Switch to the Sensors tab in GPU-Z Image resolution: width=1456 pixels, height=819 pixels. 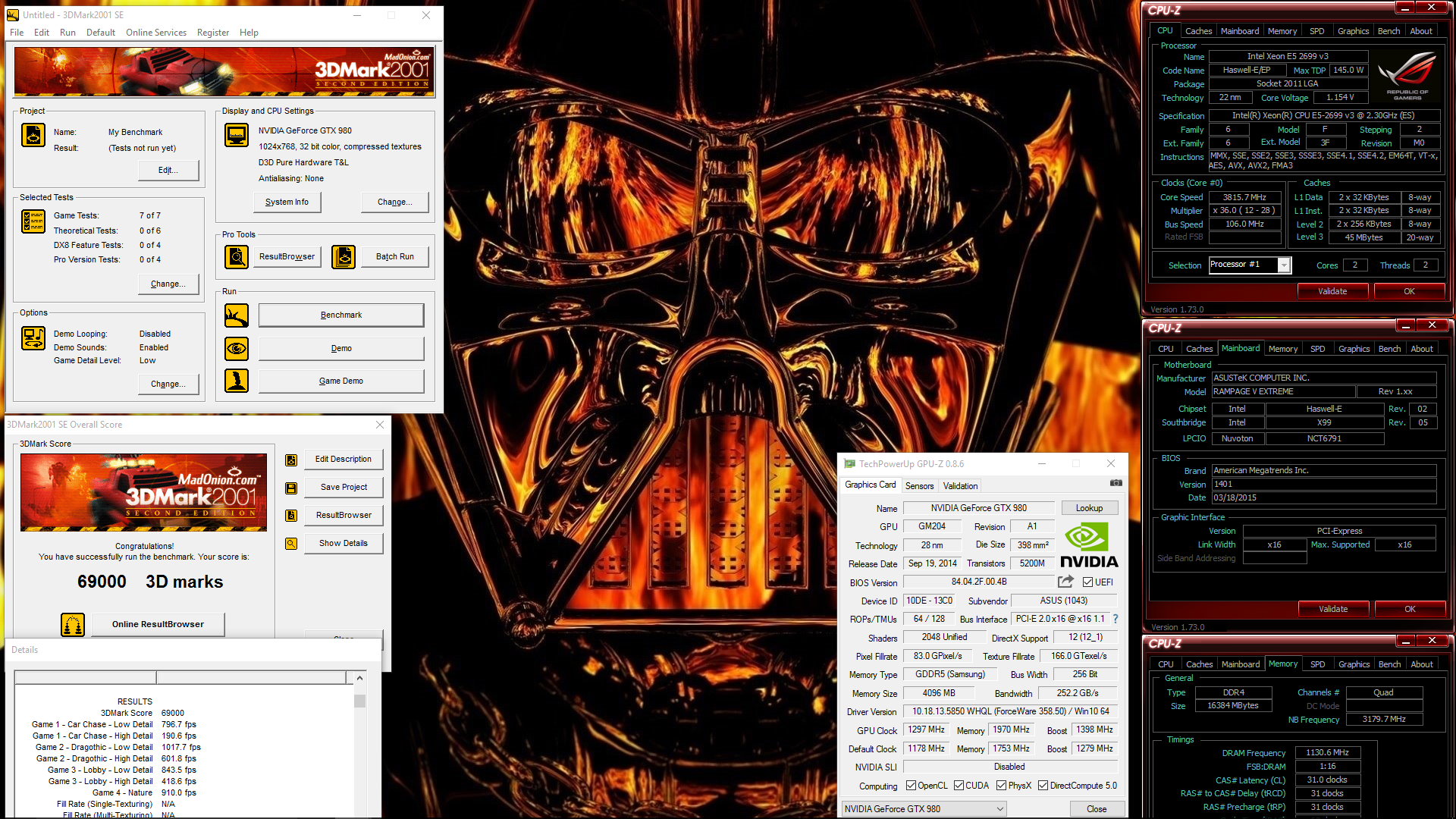[919, 486]
